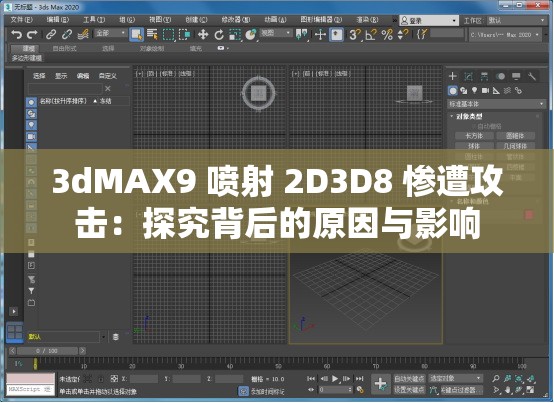This screenshot has height=403, width=554.
Task: Open the Hierarchy command panel
Action: [484, 76]
